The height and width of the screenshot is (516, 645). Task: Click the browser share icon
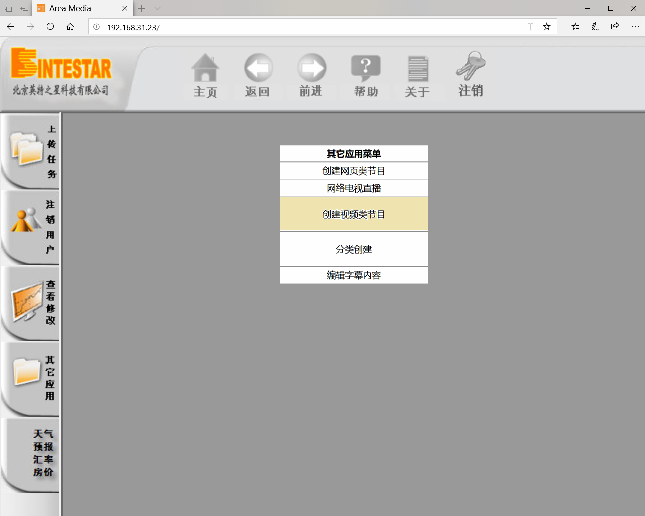615,27
